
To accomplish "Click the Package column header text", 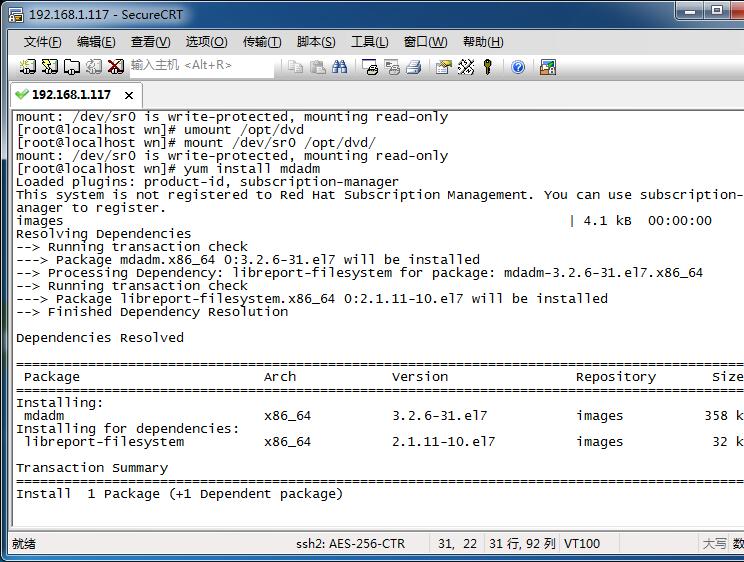I will pyautogui.click(x=52, y=377).
